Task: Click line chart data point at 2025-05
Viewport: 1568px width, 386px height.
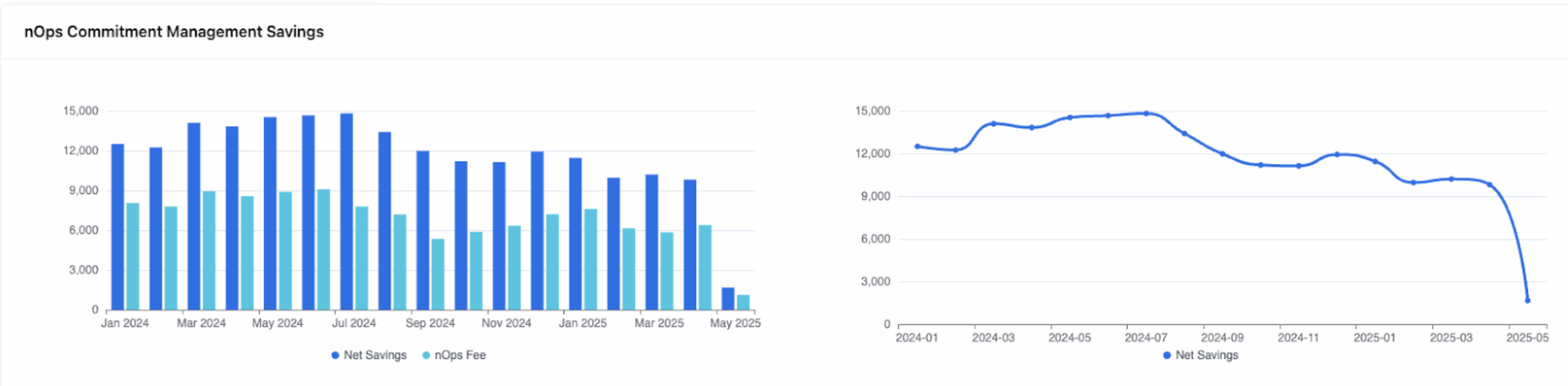Action: coord(1528,300)
